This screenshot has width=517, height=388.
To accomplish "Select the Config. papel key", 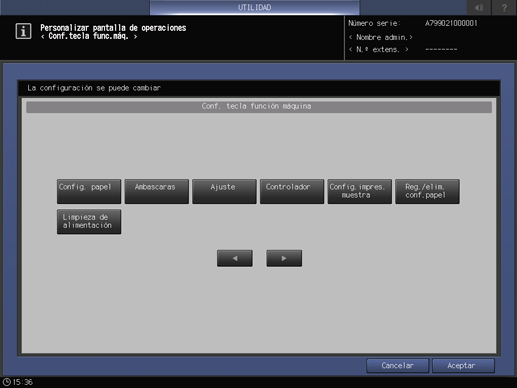I will point(89,191).
